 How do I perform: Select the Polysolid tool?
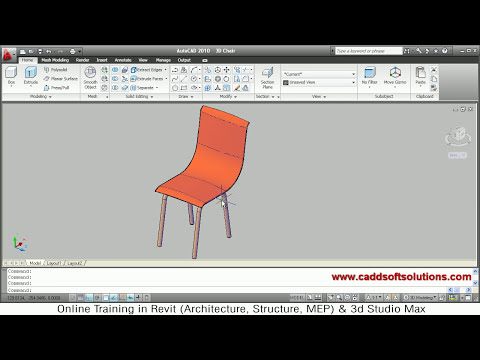[56, 70]
